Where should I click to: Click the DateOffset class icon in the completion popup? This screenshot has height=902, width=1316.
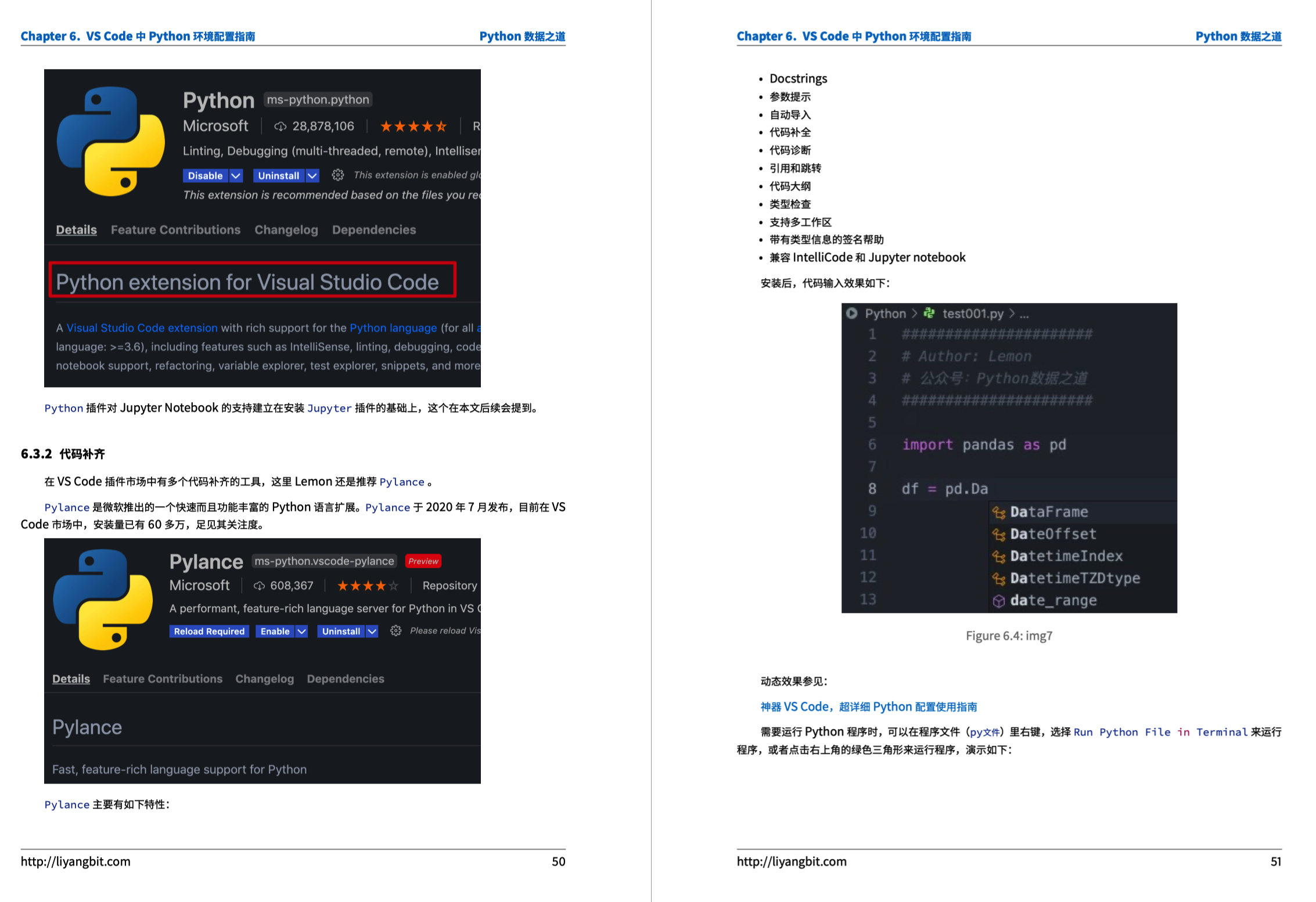[x=998, y=533]
